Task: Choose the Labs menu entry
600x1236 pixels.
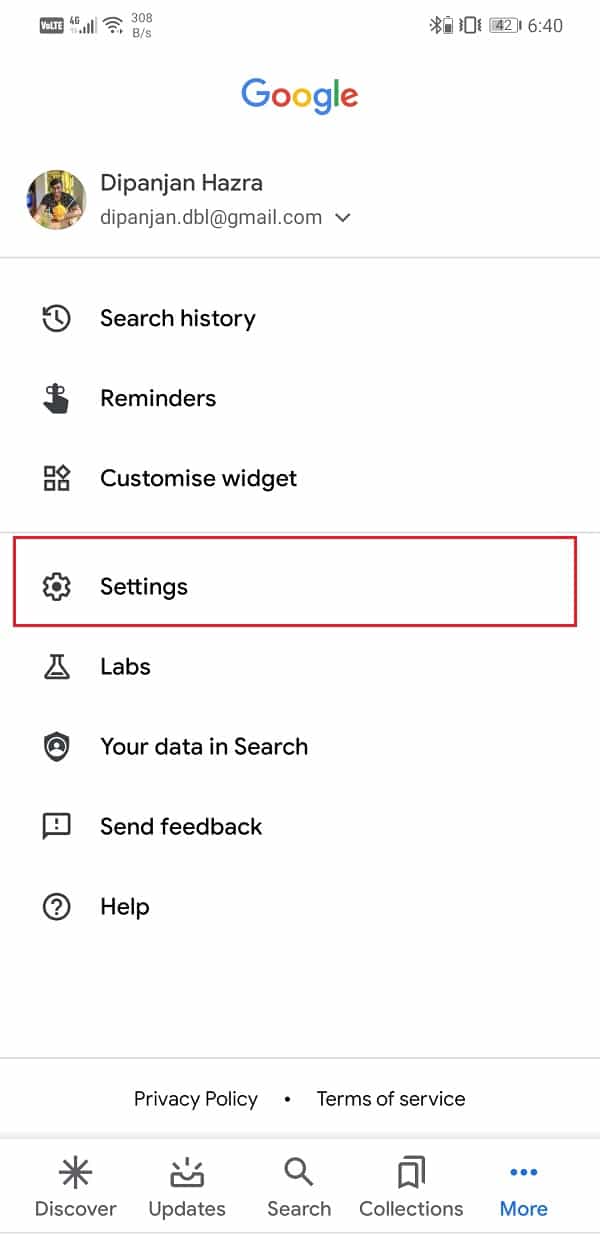Action: point(300,667)
